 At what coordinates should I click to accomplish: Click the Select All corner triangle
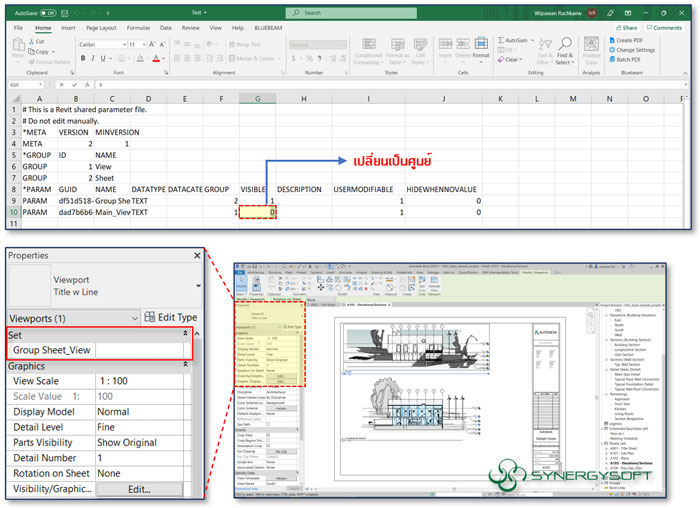tap(15, 99)
